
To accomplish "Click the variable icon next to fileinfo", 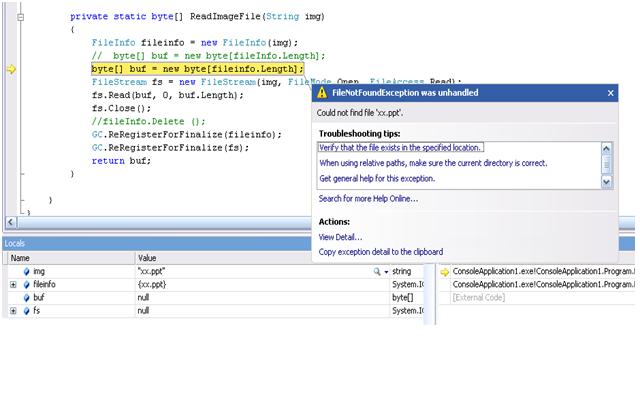I will (26, 285).
